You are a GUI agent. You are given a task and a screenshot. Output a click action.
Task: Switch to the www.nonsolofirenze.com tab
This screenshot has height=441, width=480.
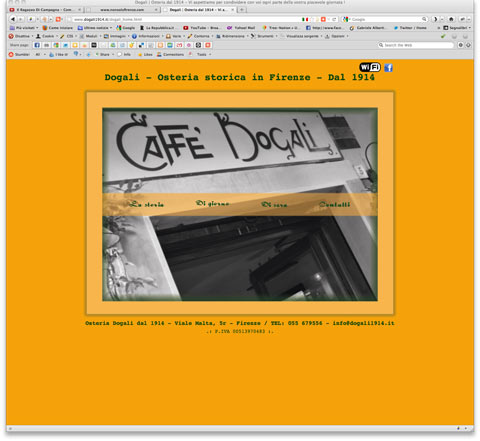coord(122,10)
